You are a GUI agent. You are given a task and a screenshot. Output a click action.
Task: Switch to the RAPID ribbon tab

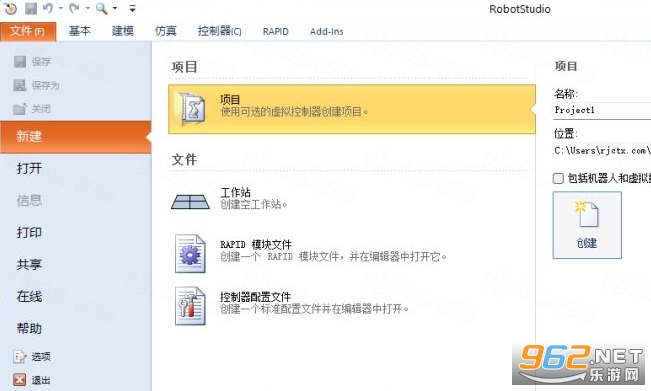pyautogui.click(x=276, y=32)
